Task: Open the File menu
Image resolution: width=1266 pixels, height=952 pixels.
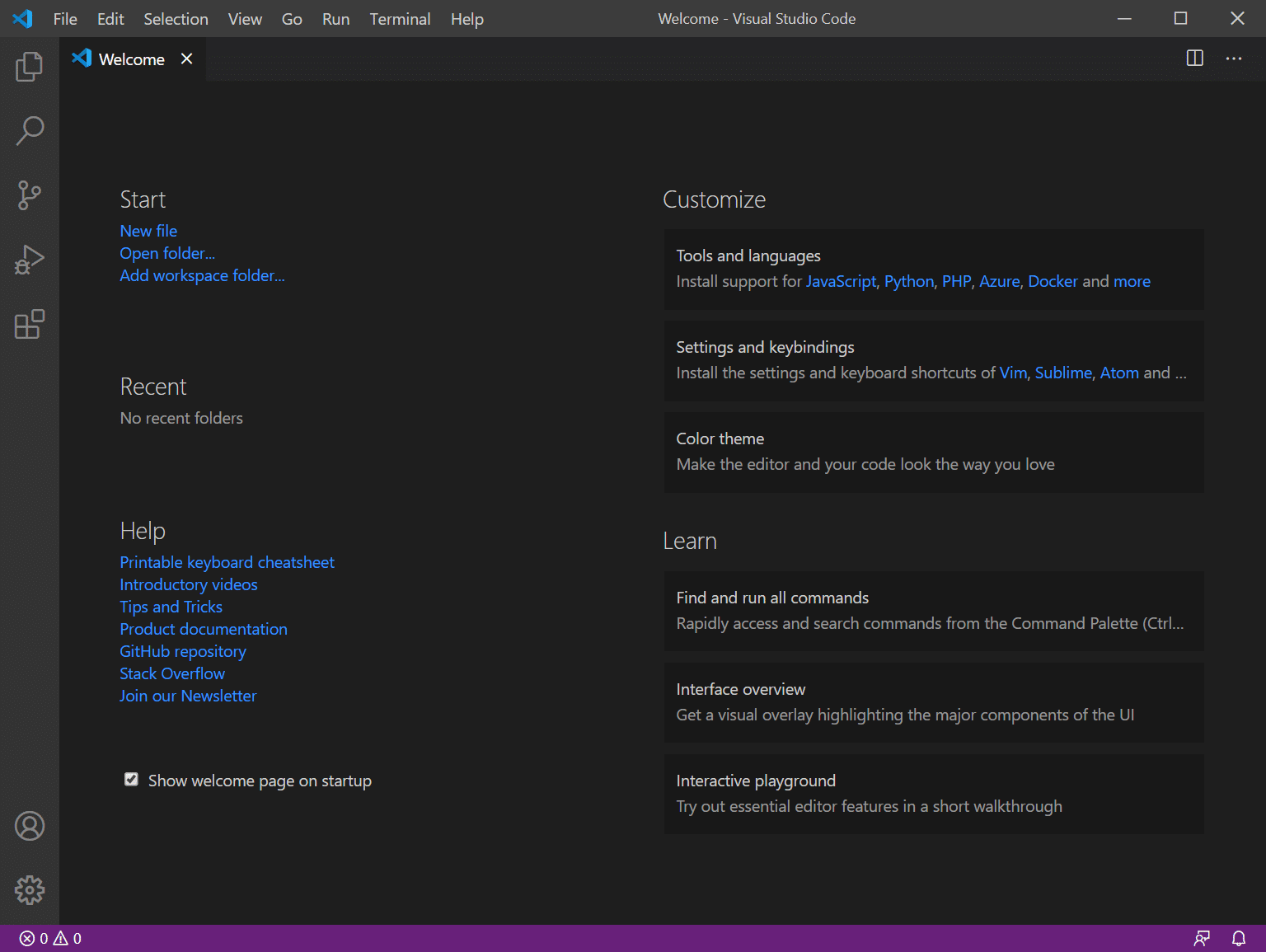Action: [x=64, y=18]
